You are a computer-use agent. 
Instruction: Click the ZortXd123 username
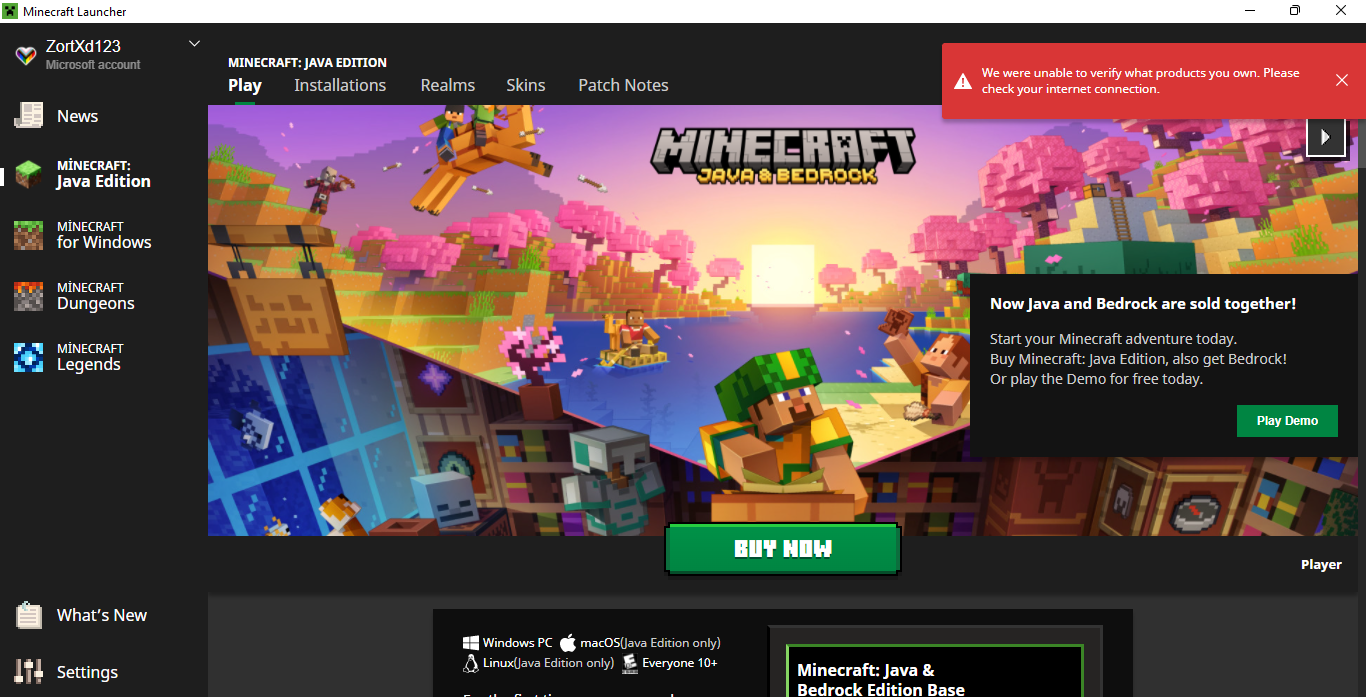(x=83, y=47)
